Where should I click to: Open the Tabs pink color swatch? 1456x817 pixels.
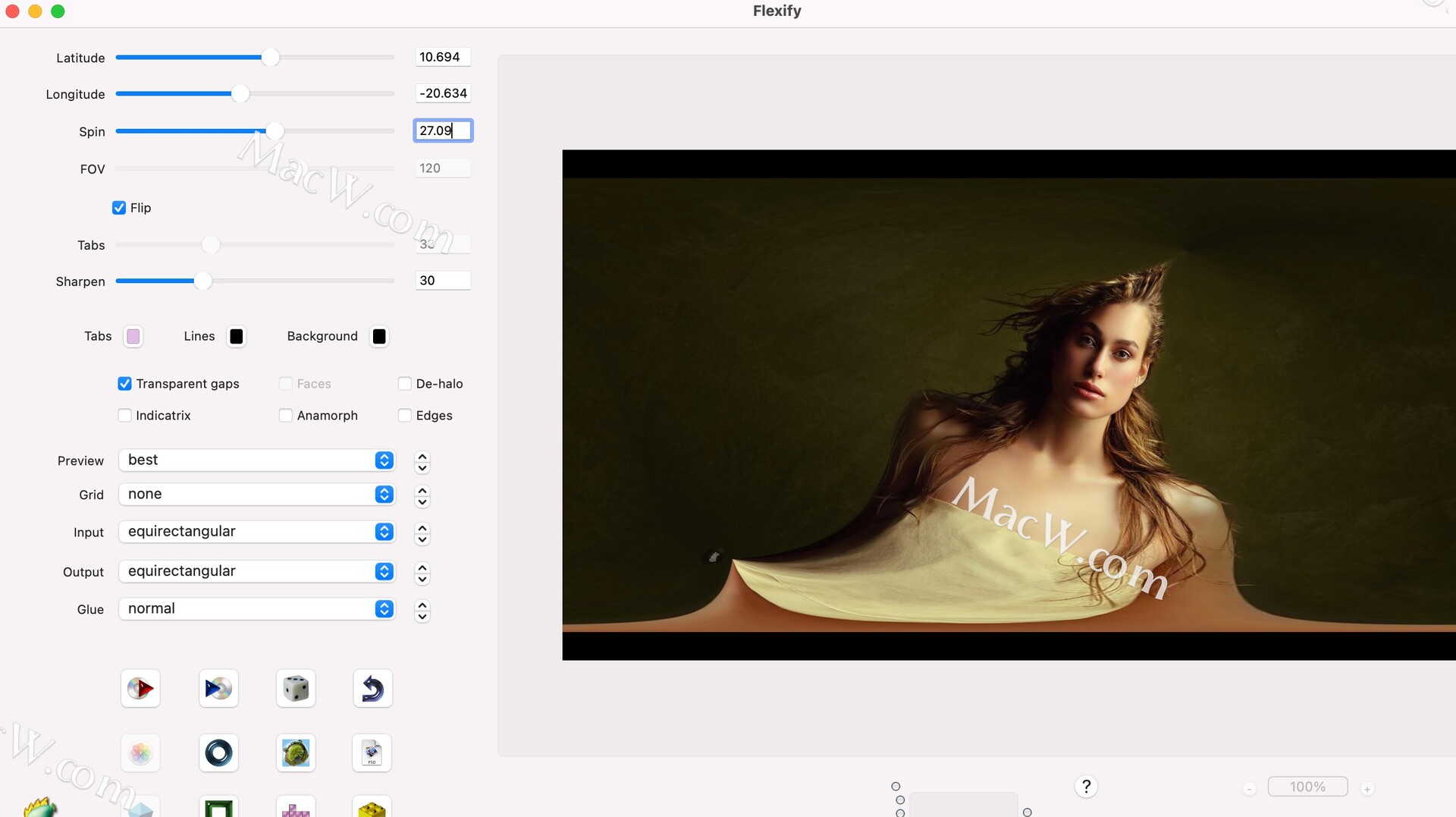[x=133, y=337]
